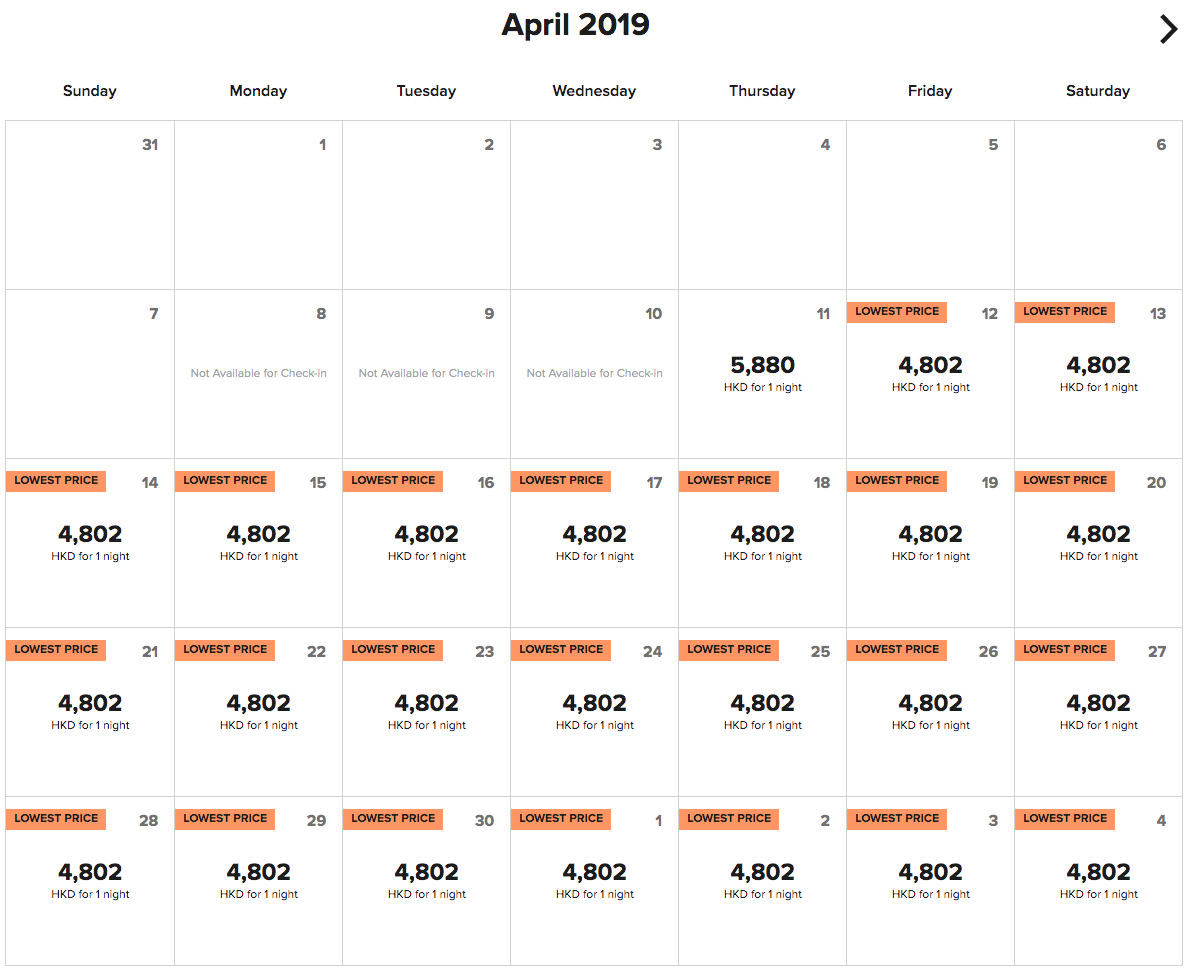
Task: Select Monday April 22 rate
Action: (x=258, y=711)
